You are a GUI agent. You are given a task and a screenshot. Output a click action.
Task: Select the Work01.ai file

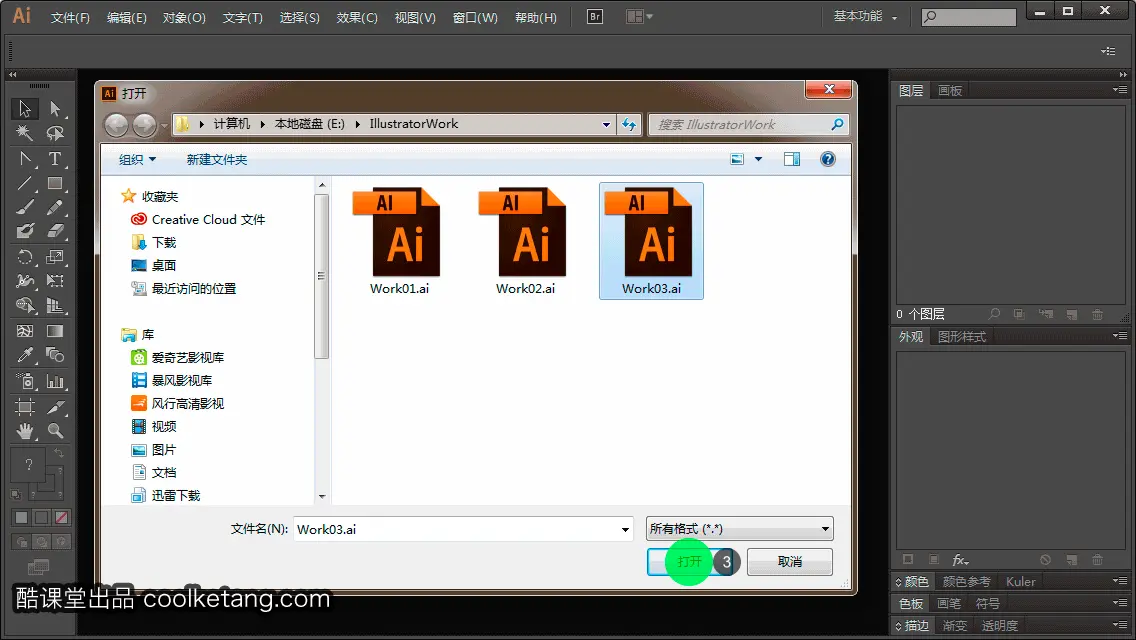400,241
